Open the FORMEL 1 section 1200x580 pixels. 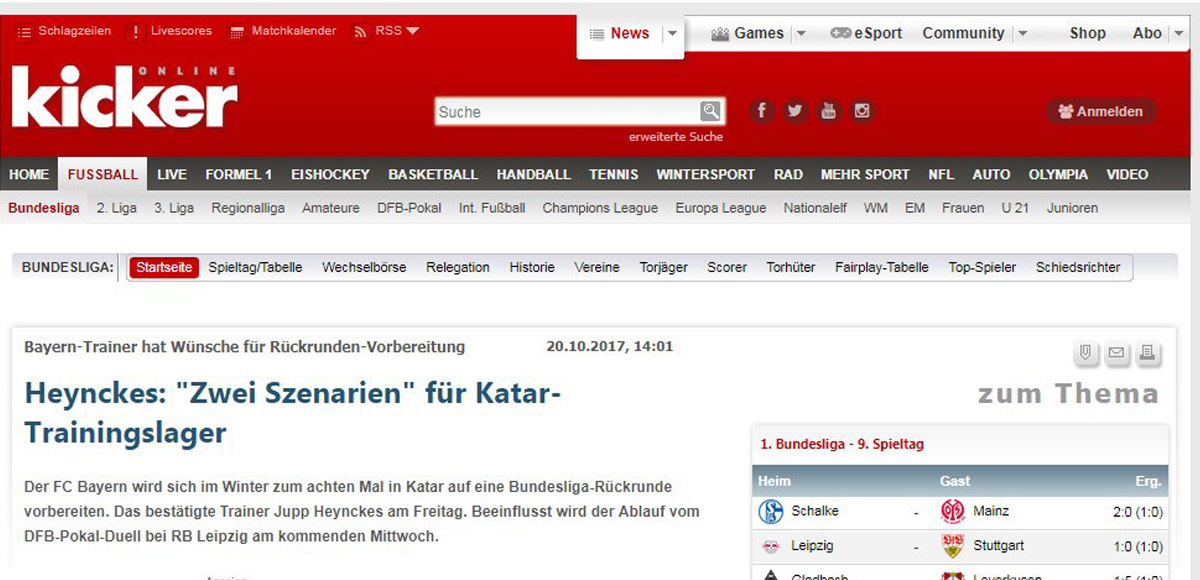click(239, 174)
